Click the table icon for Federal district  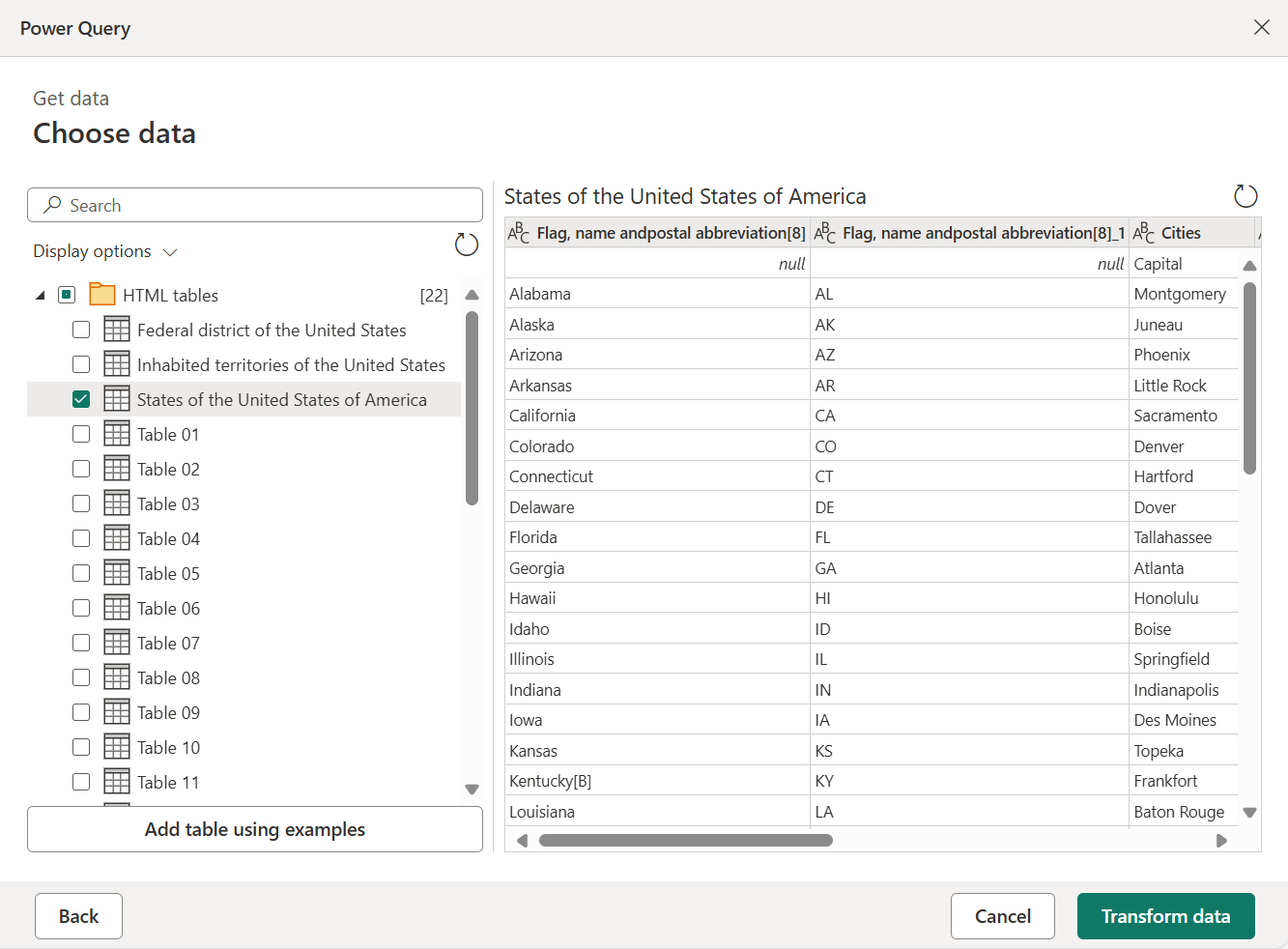coord(117,330)
